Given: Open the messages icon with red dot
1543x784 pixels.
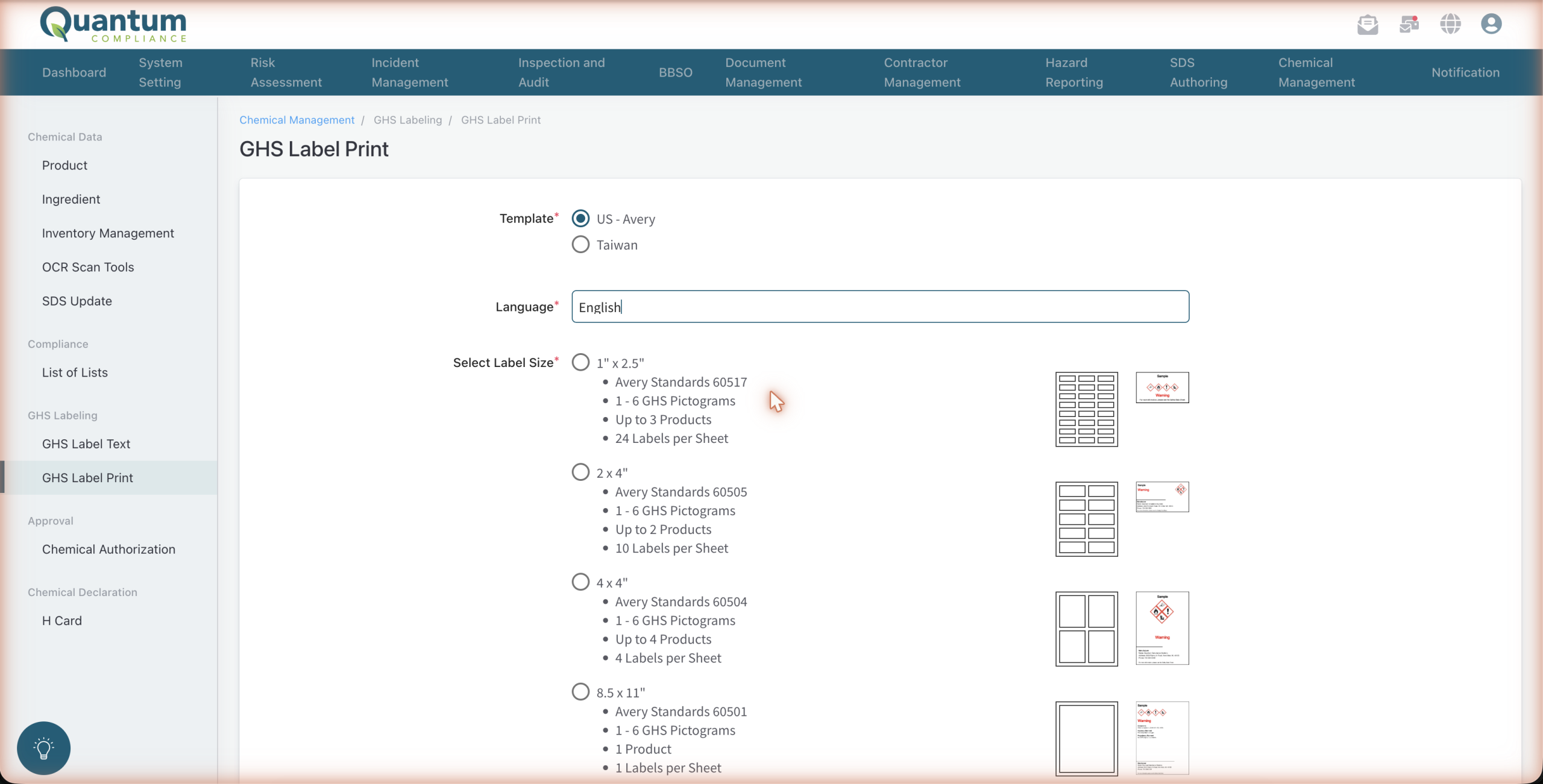Looking at the screenshot, I should coord(1409,24).
